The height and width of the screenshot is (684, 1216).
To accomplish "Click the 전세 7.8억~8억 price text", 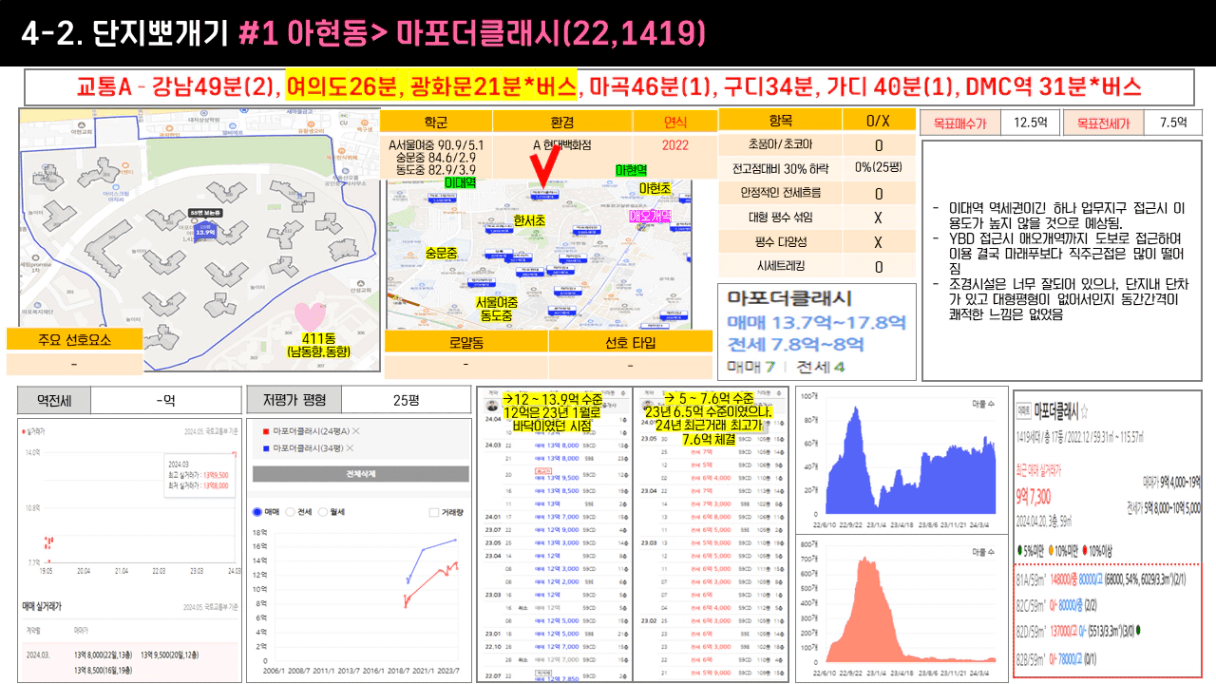I will [x=796, y=344].
